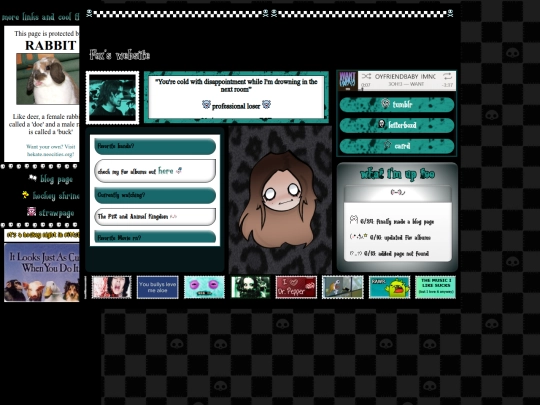Click the skull icon next to tumblr
This screenshot has width=540, height=405.
(385, 104)
